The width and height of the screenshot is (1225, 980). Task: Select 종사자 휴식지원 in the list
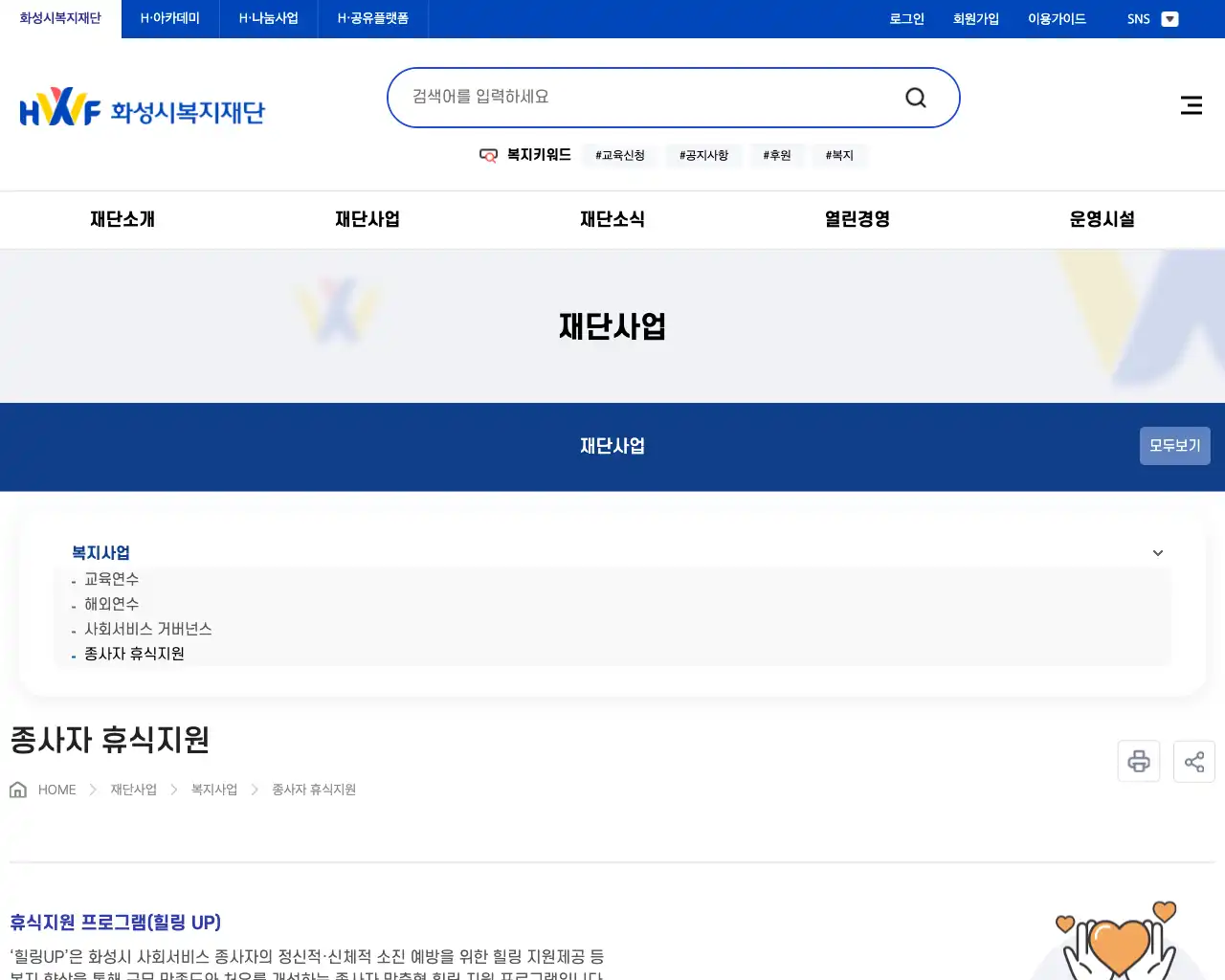pos(134,654)
